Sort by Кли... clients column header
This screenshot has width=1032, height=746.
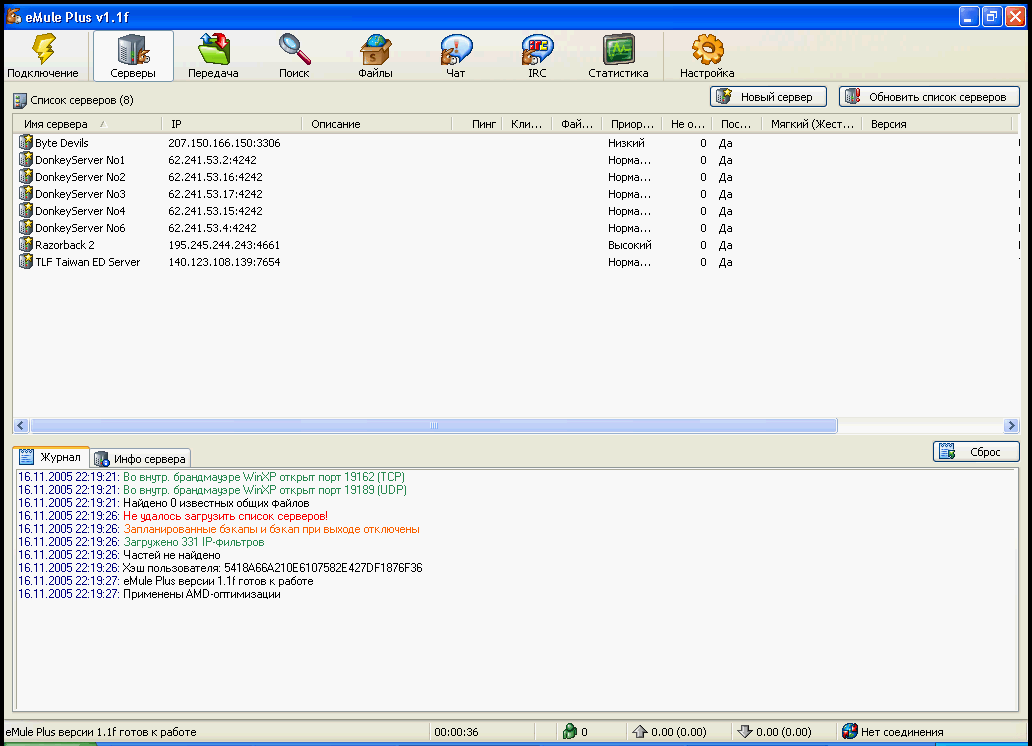[x=527, y=124]
